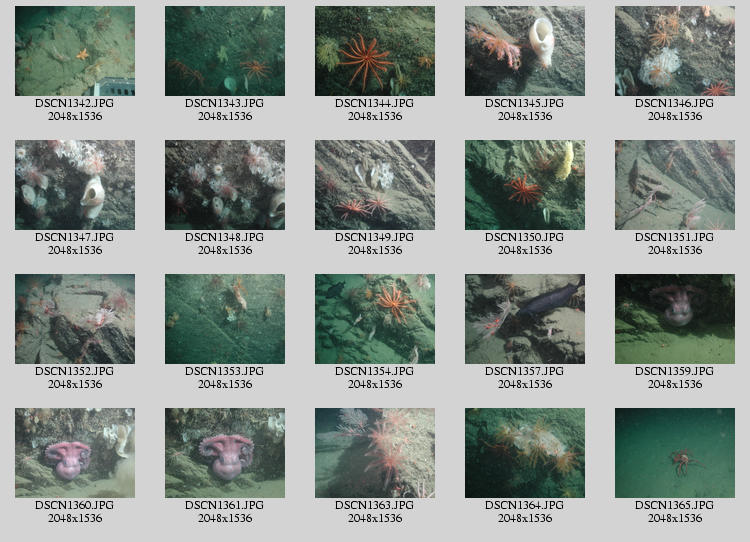
Task: Click the 2048x1536 size under DSCN1353.JPG
Action: pos(225,384)
